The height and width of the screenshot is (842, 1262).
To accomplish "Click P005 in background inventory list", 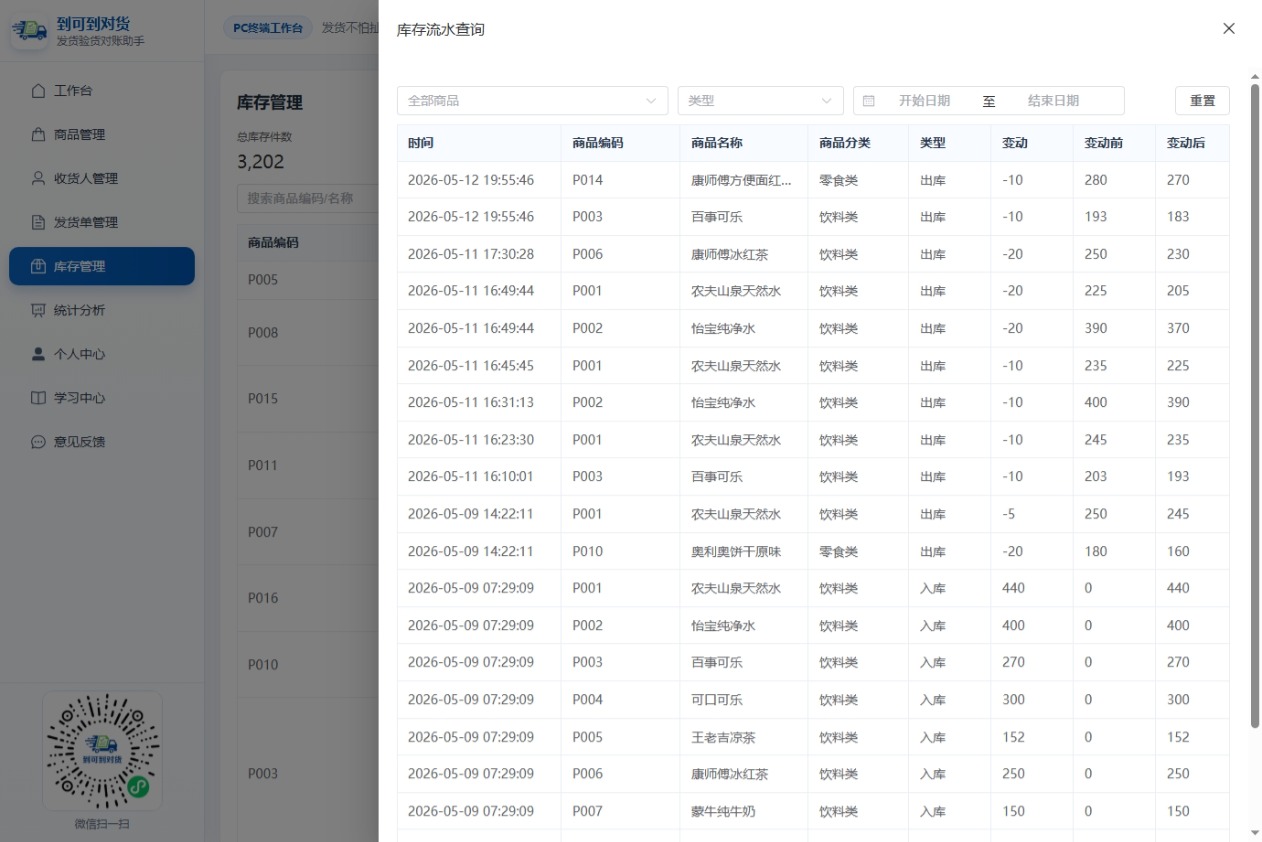I will click(263, 280).
